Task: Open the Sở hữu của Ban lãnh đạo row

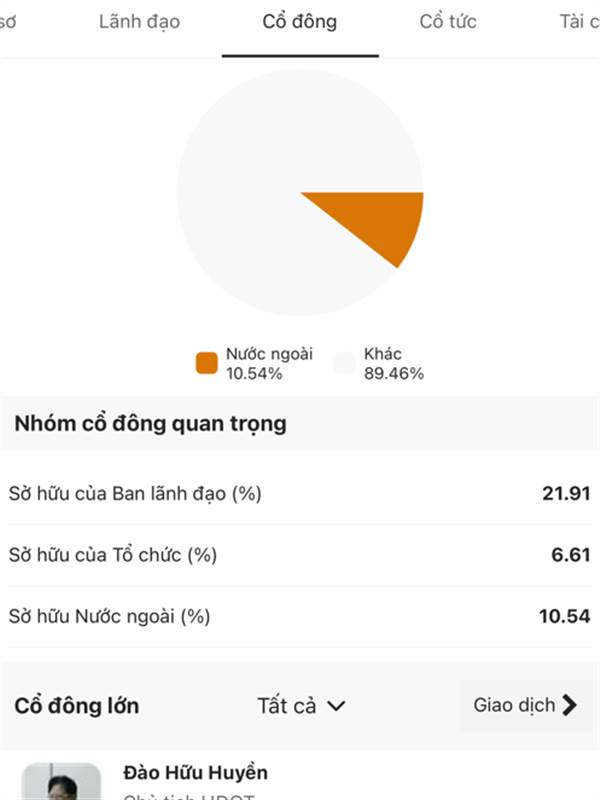Action: tap(299, 493)
